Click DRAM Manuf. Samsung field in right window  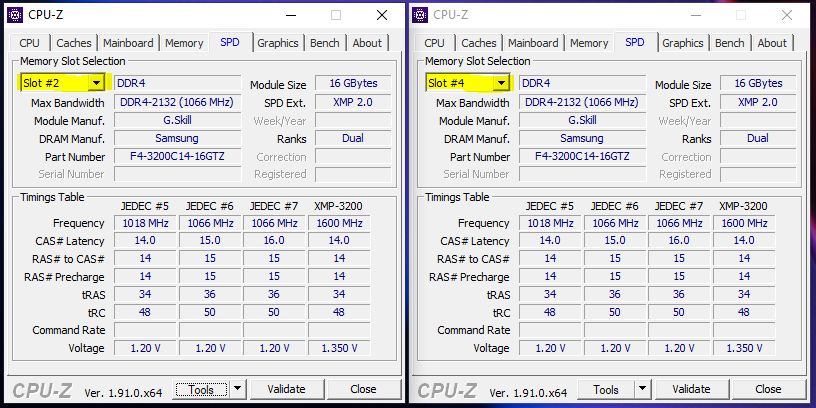[582, 138]
